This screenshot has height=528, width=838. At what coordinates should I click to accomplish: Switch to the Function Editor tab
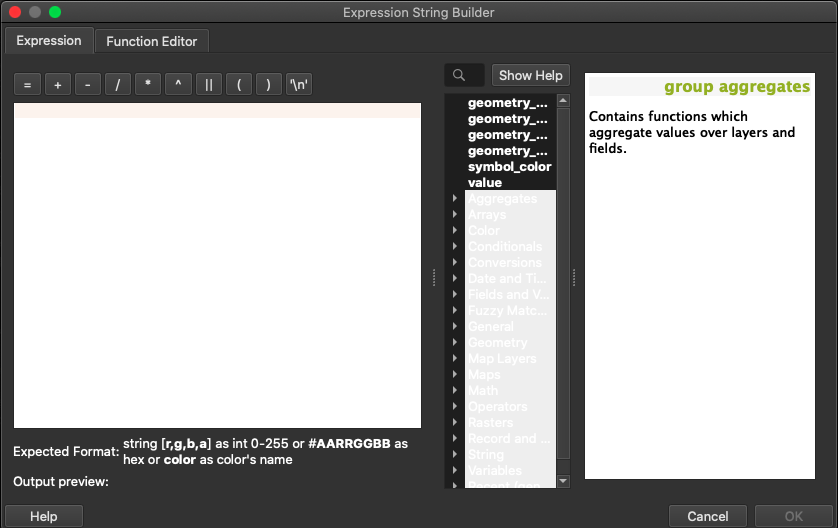coord(152,41)
